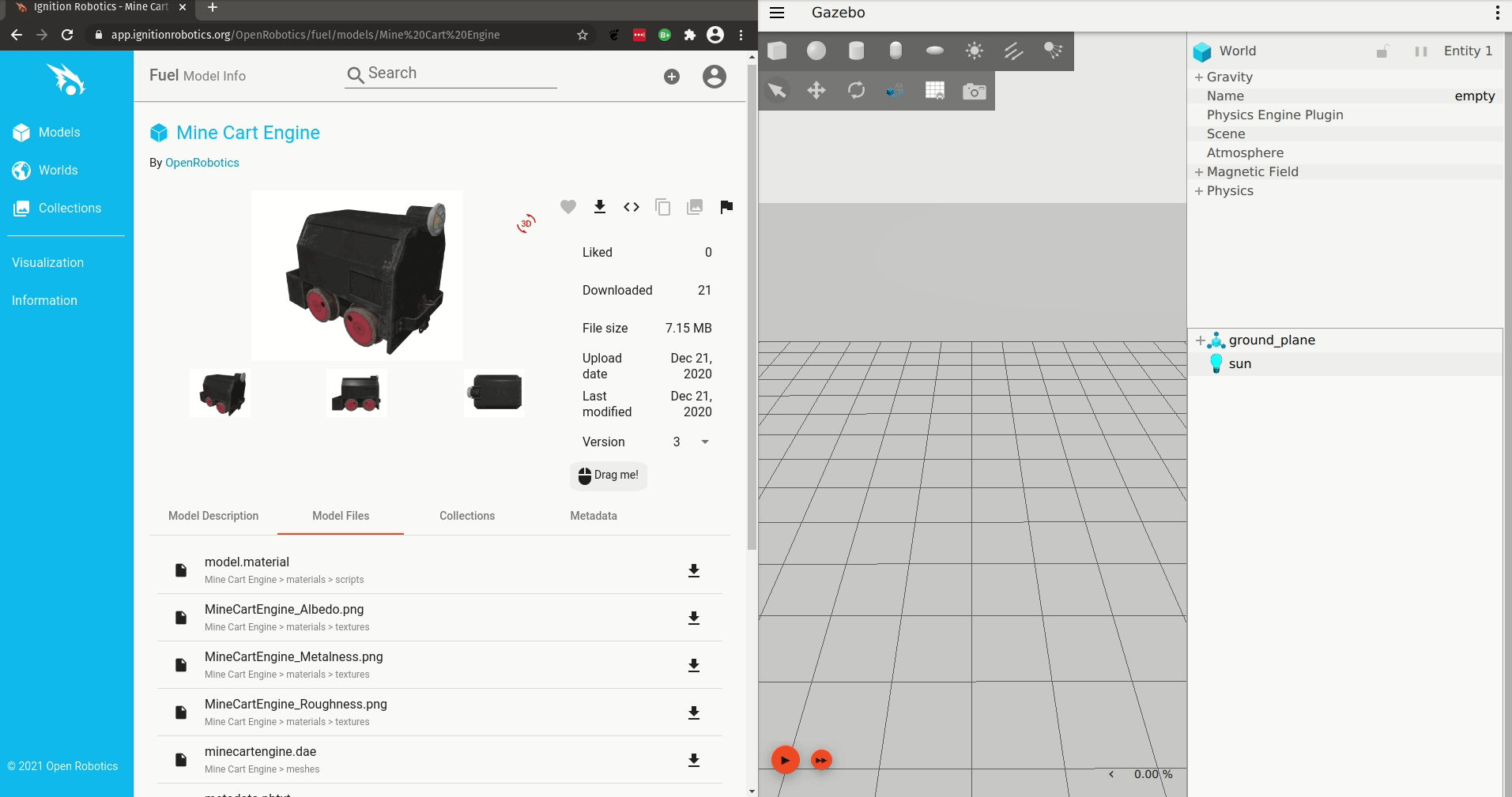Screen dimensions: 1512x797
Task: Expand the ground_plane entity
Action: pos(1200,340)
